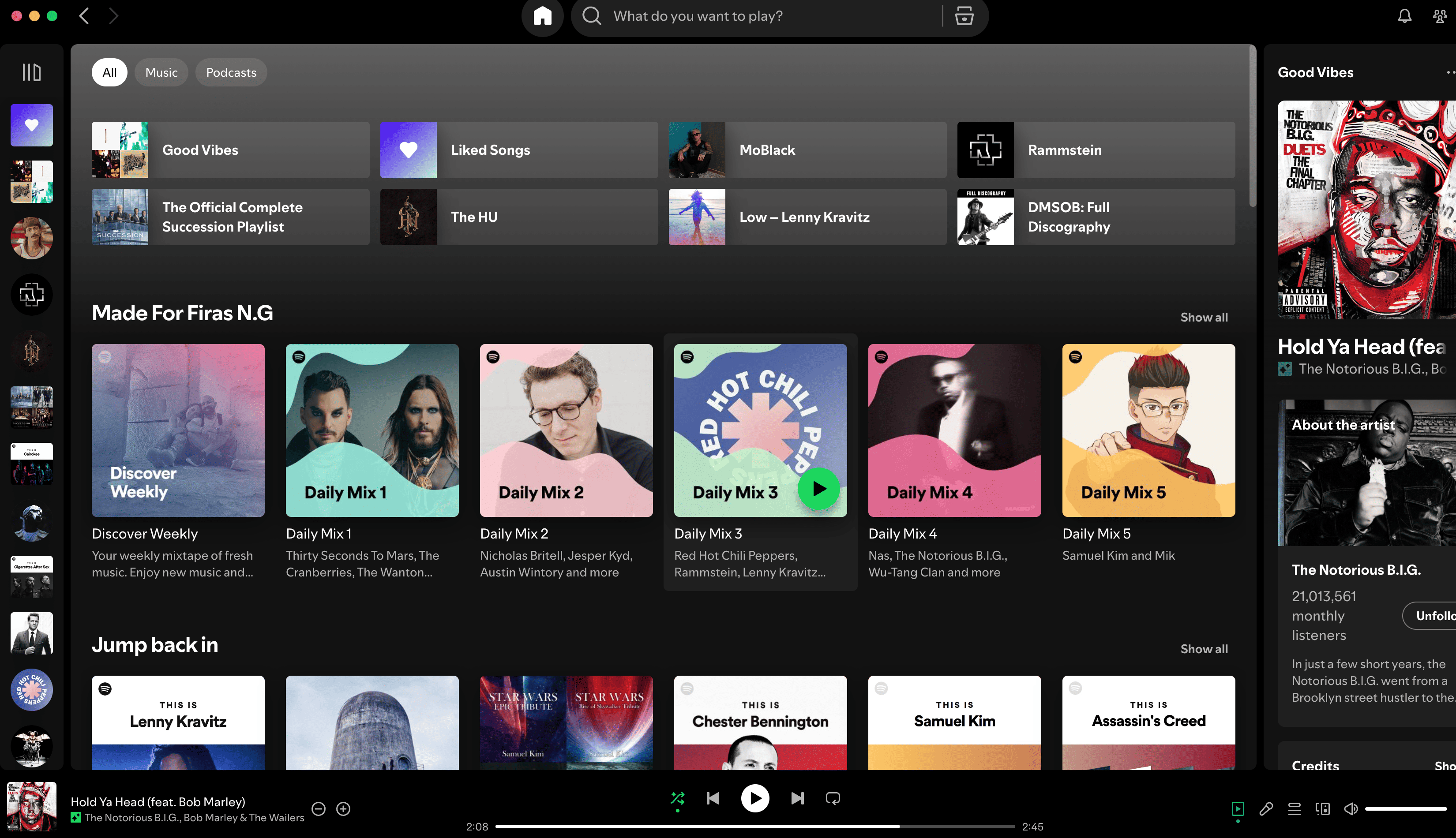1456x838 pixels.
Task: Open the play queue
Action: pyautogui.click(x=1294, y=808)
